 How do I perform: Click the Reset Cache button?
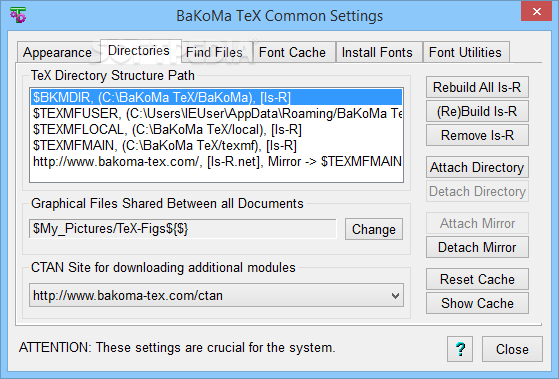[x=477, y=279]
